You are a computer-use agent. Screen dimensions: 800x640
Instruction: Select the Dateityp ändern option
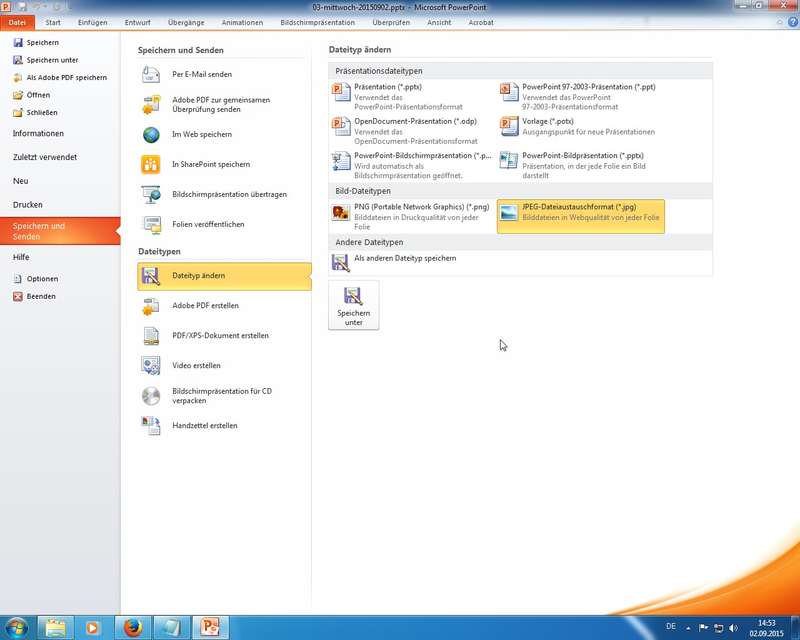[224, 276]
